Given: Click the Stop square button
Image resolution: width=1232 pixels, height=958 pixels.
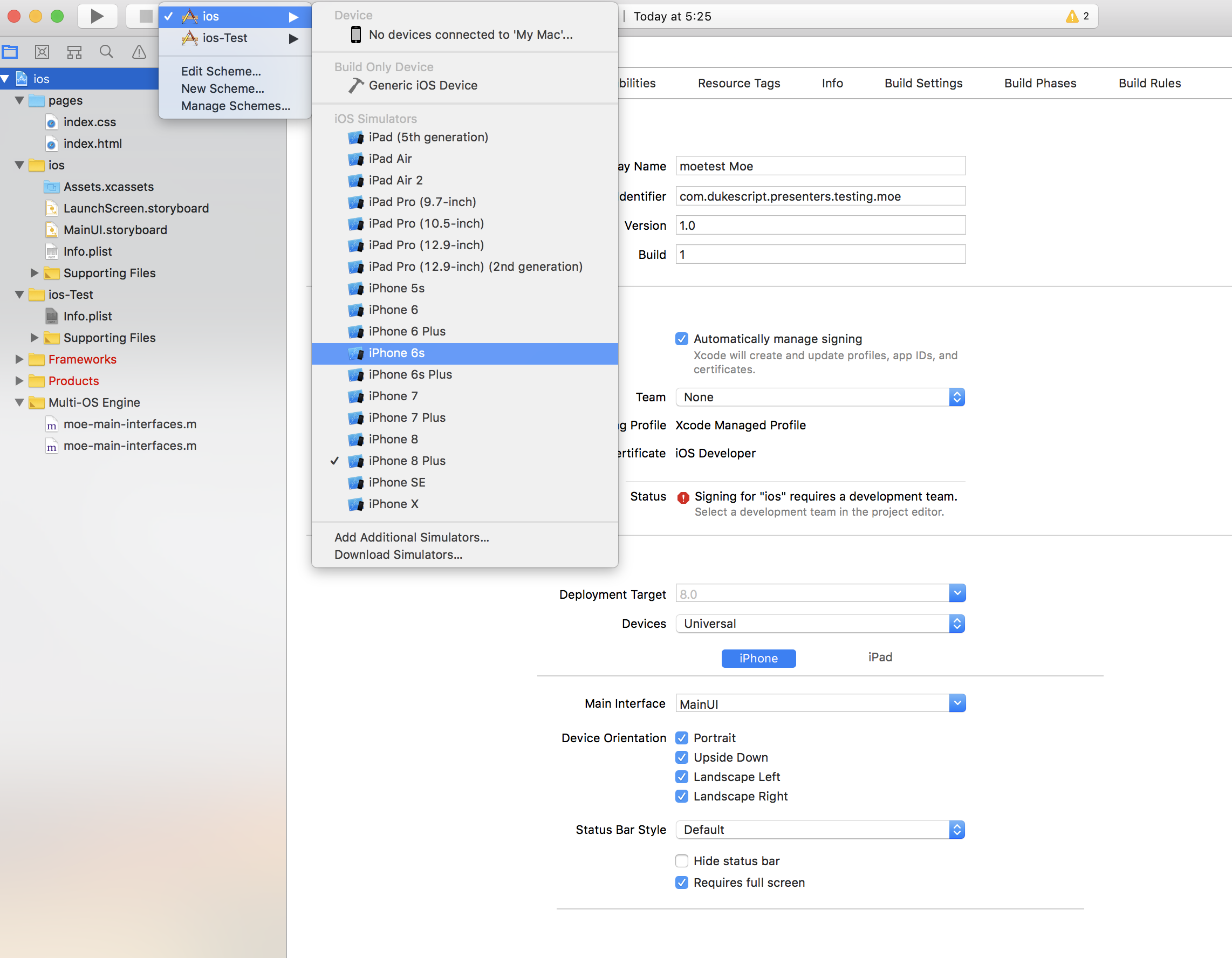Looking at the screenshot, I should 145,16.
